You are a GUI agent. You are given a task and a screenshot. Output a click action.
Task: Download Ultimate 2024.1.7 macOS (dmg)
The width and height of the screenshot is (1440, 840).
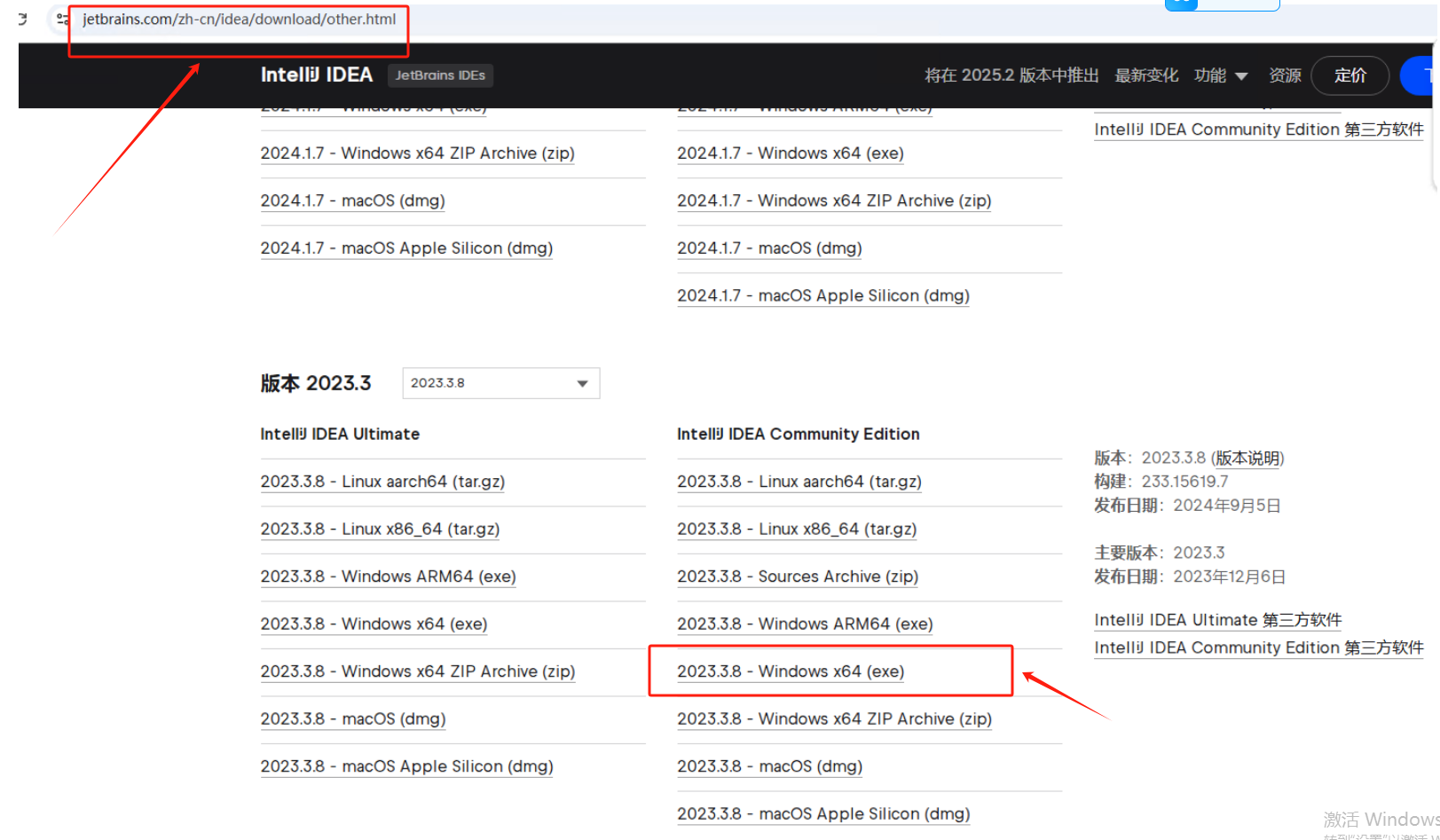click(x=352, y=200)
